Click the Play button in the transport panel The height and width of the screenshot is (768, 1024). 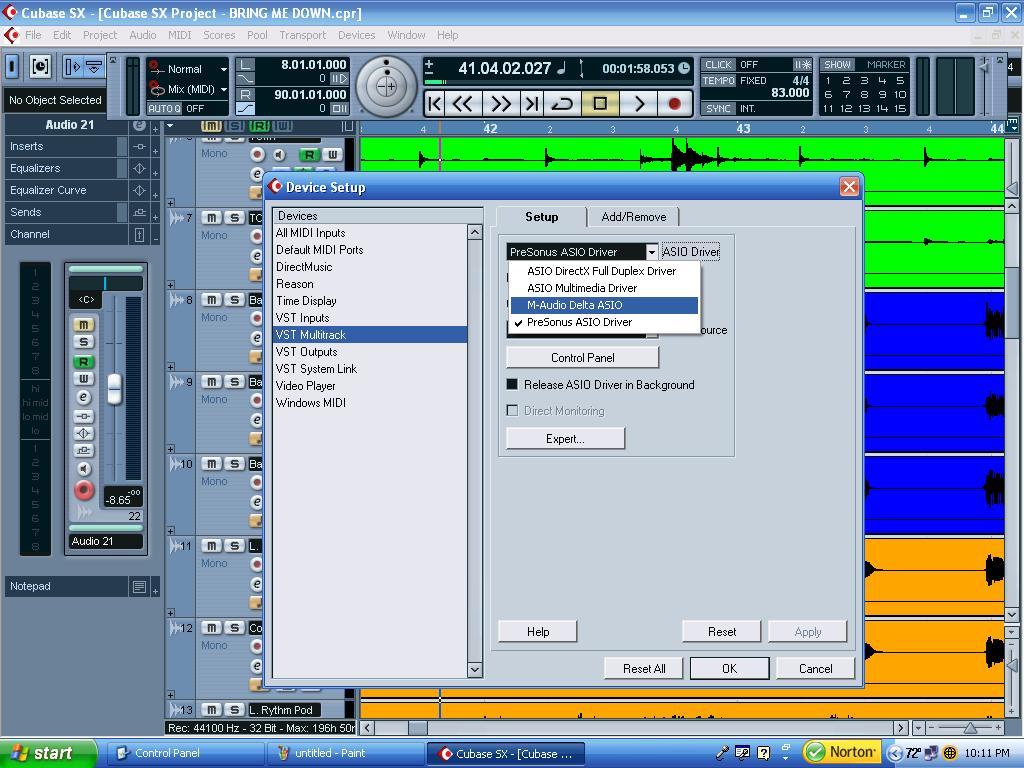pos(639,103)
